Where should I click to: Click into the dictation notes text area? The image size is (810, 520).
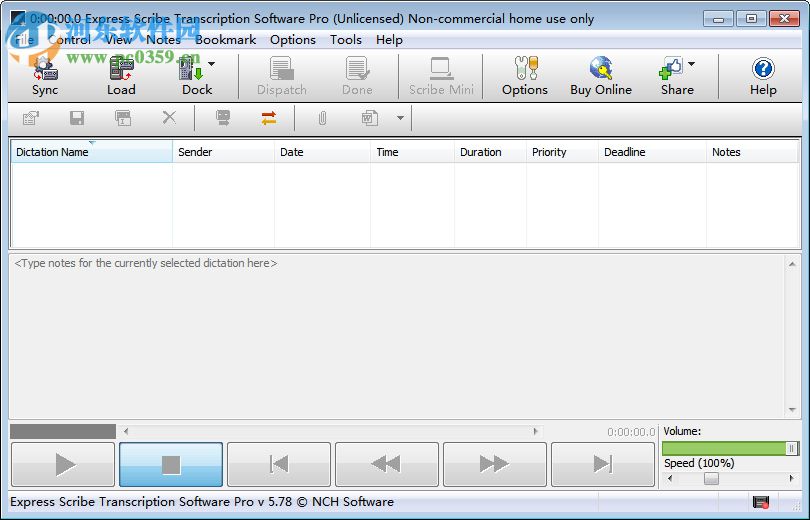(x=397, y=336)
